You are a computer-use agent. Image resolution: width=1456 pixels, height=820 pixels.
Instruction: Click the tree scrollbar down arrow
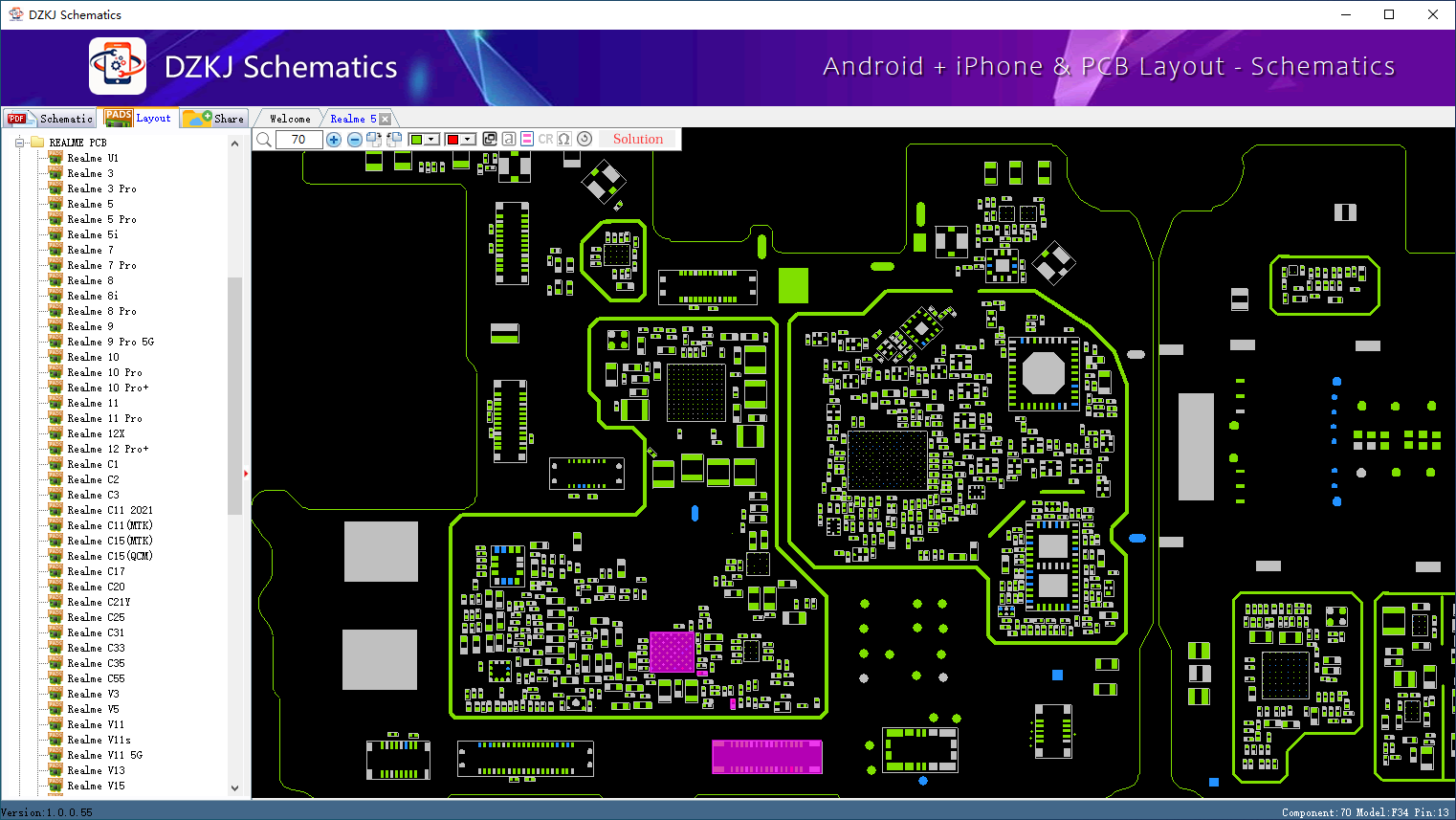point(234,788)
